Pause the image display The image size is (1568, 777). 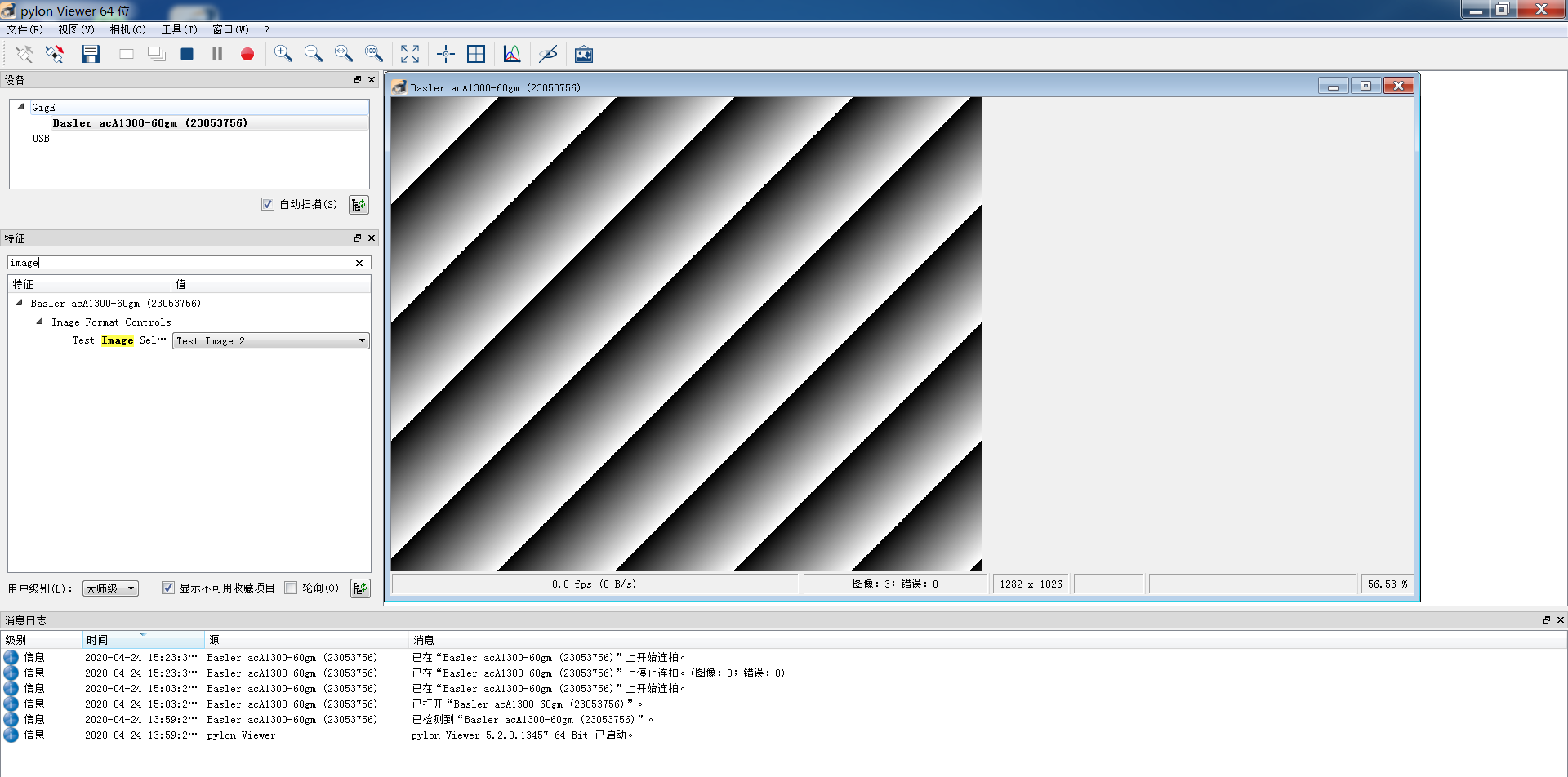click(x=216, y=54)
